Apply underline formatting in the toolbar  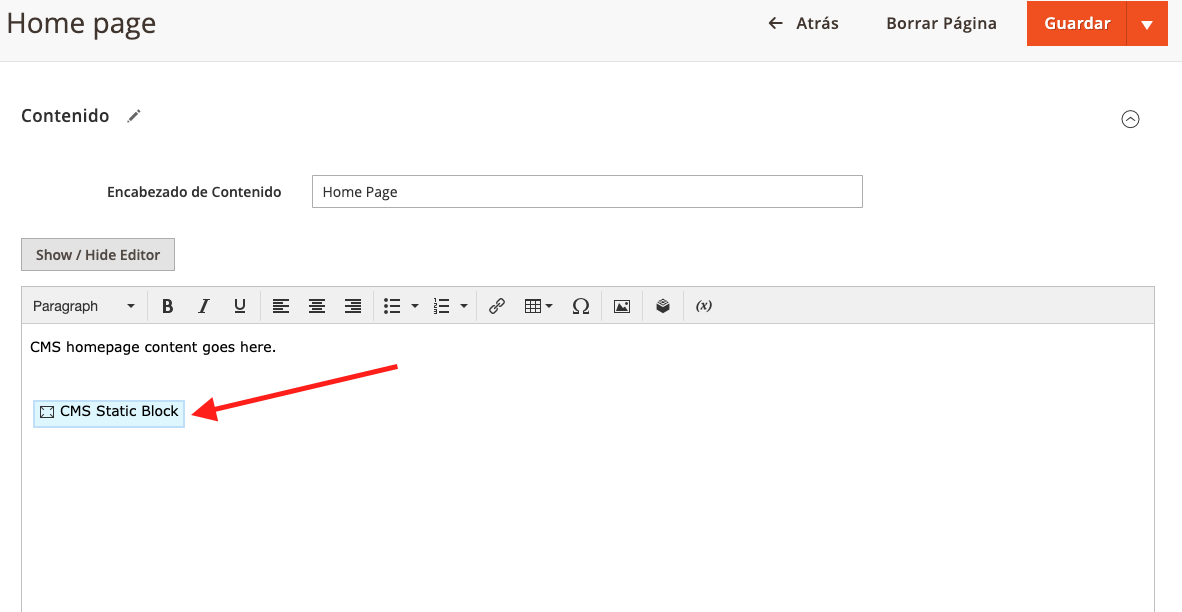240,306
